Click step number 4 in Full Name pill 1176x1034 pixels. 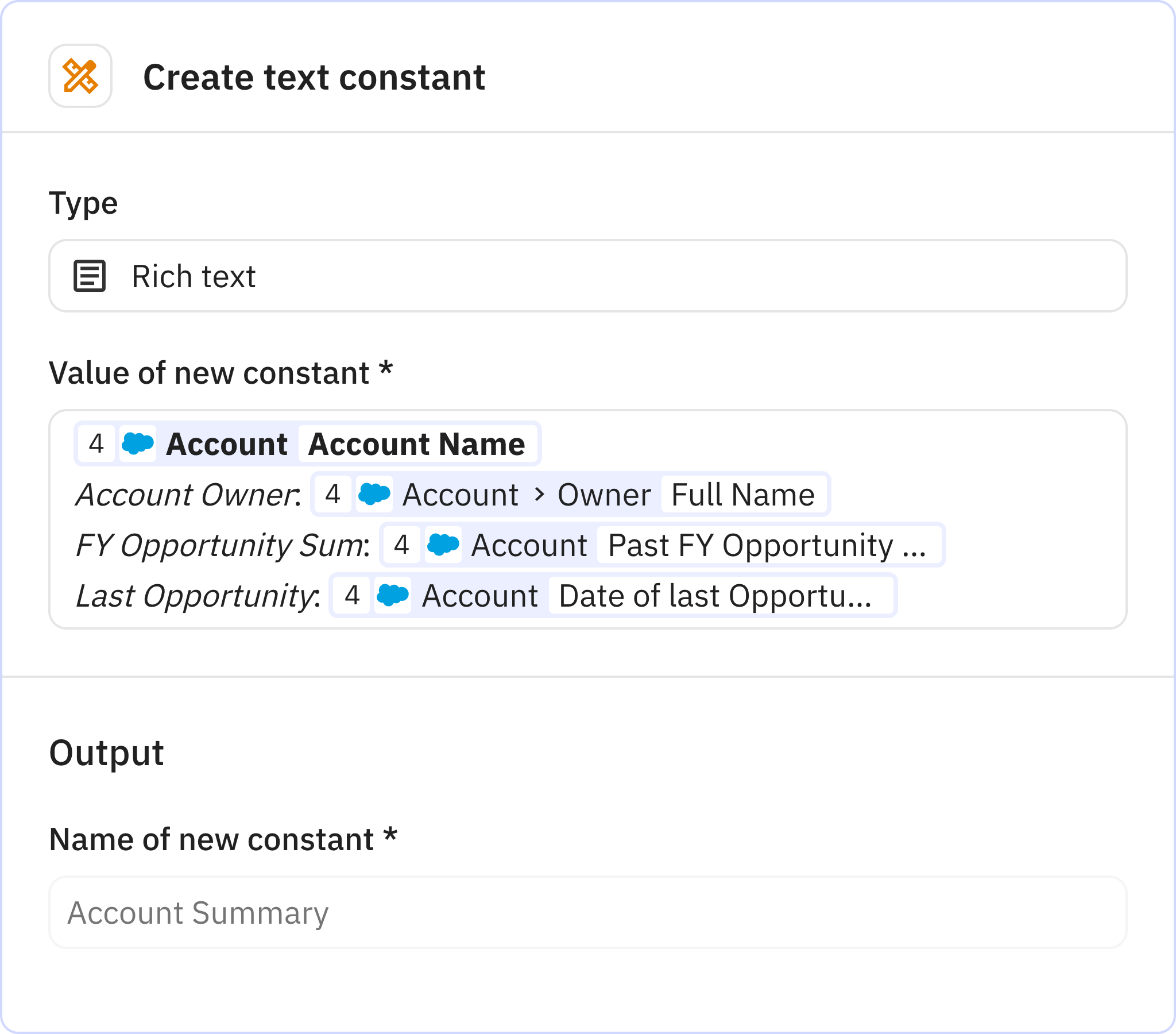pyautogui.click(x=332, y=494)
